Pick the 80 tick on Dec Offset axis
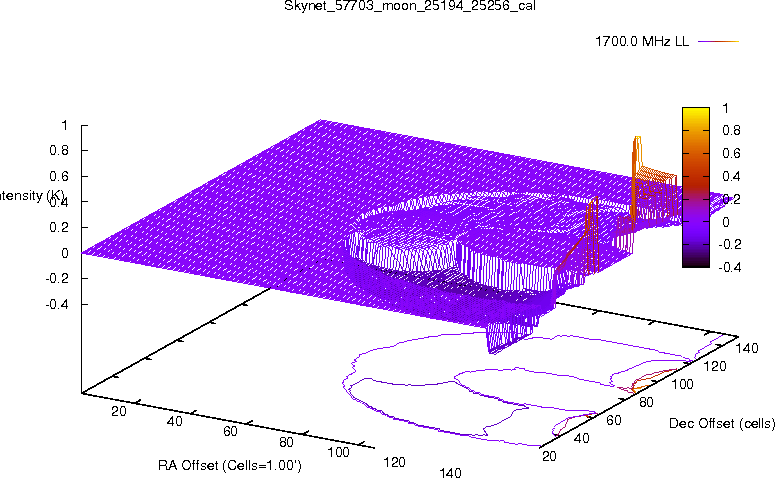 [x=646, y=402]
